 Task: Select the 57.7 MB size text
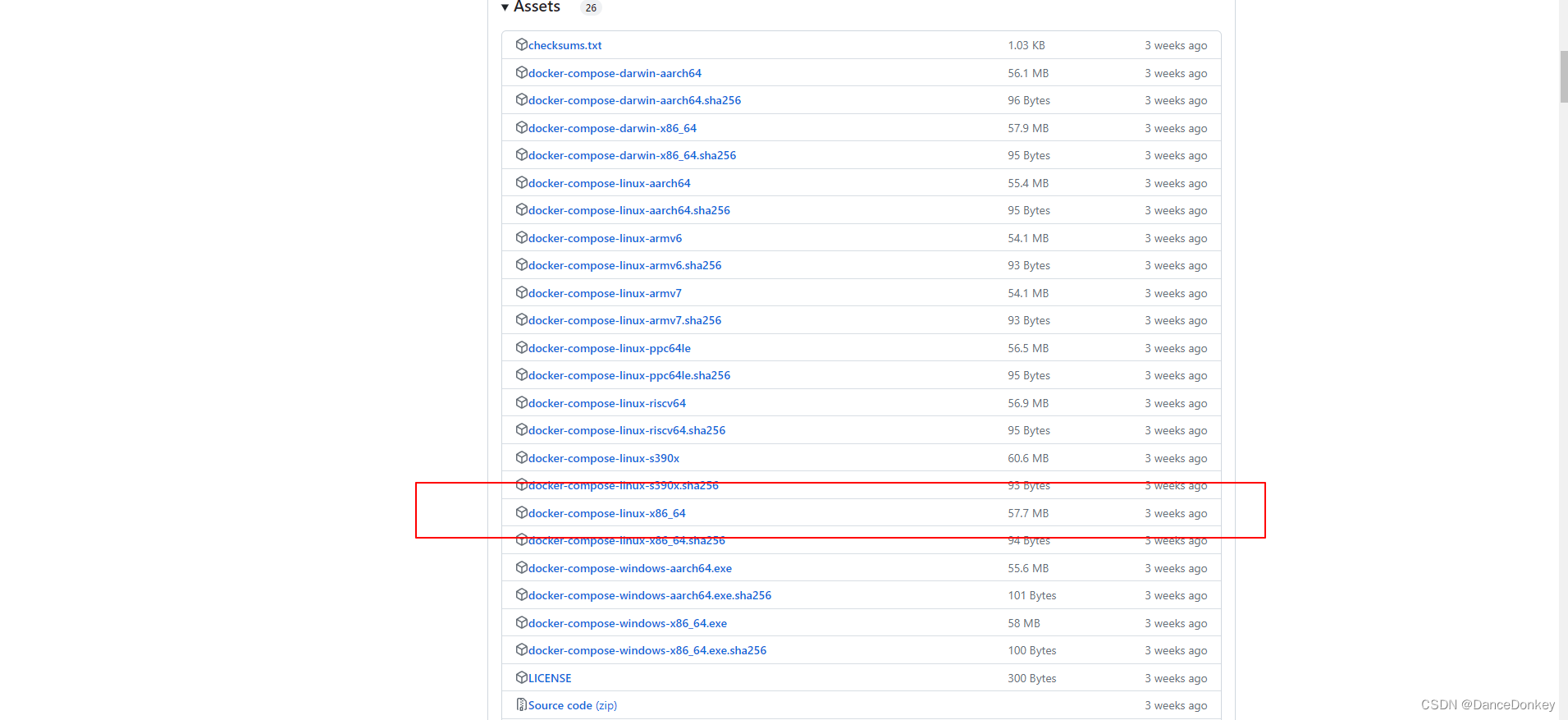click(x=1028, y=513)
